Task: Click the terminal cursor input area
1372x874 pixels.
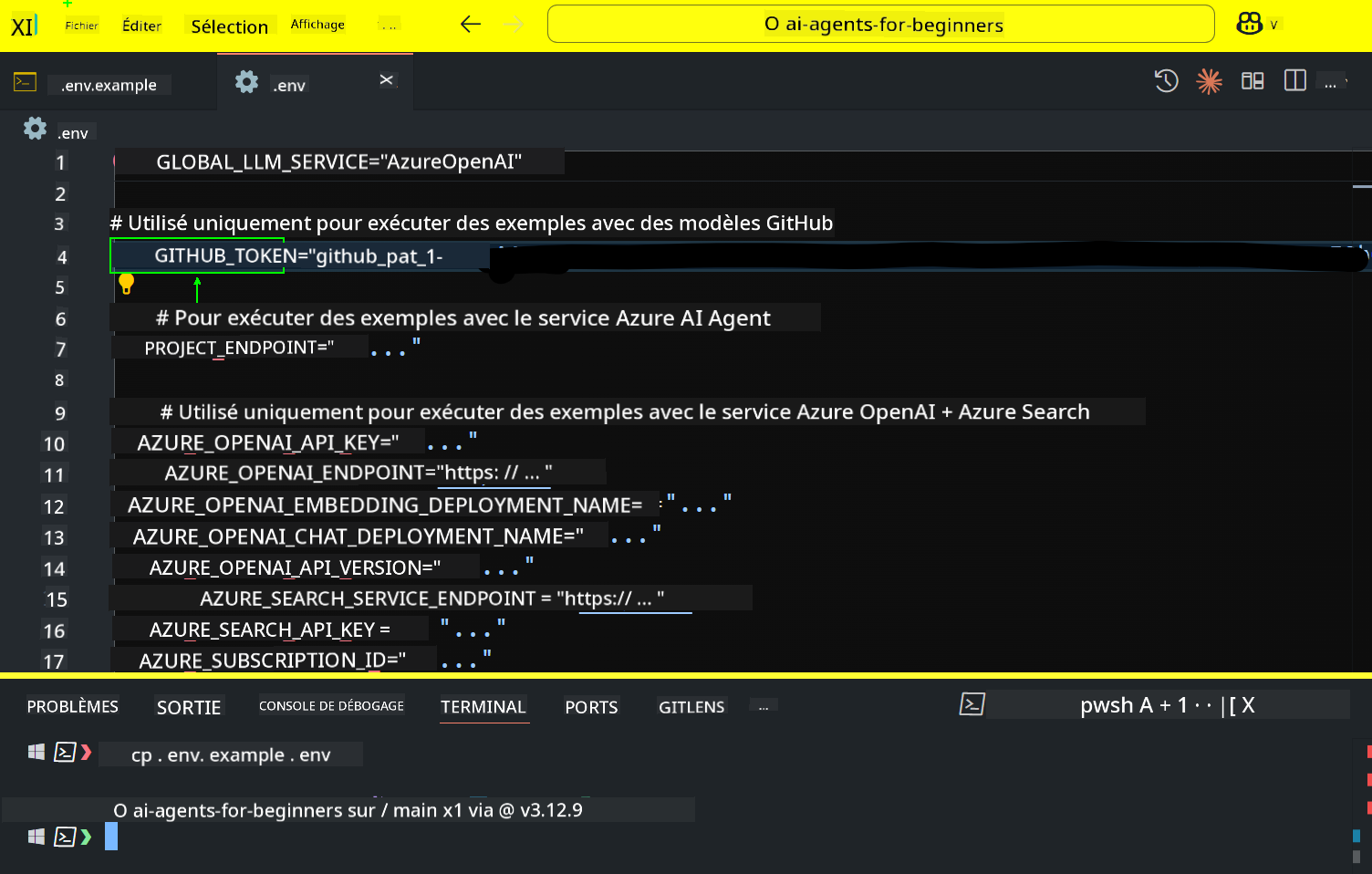Action: (111, 837)
